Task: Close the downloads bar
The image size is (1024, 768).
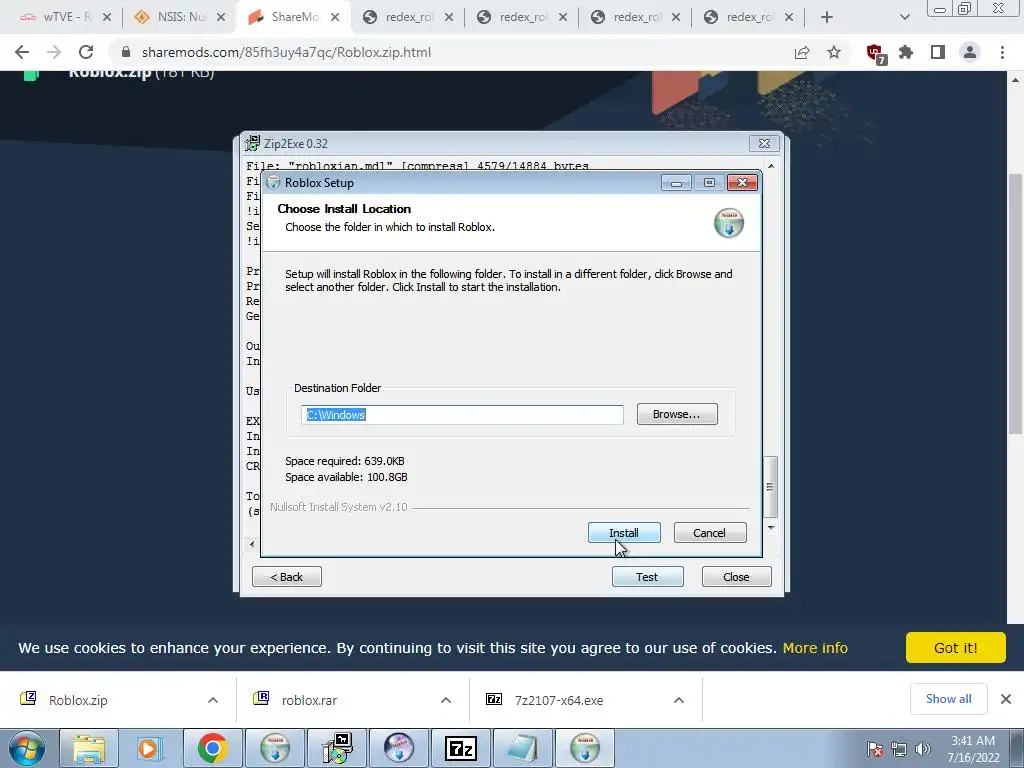Action: [x=1006, y=699]
